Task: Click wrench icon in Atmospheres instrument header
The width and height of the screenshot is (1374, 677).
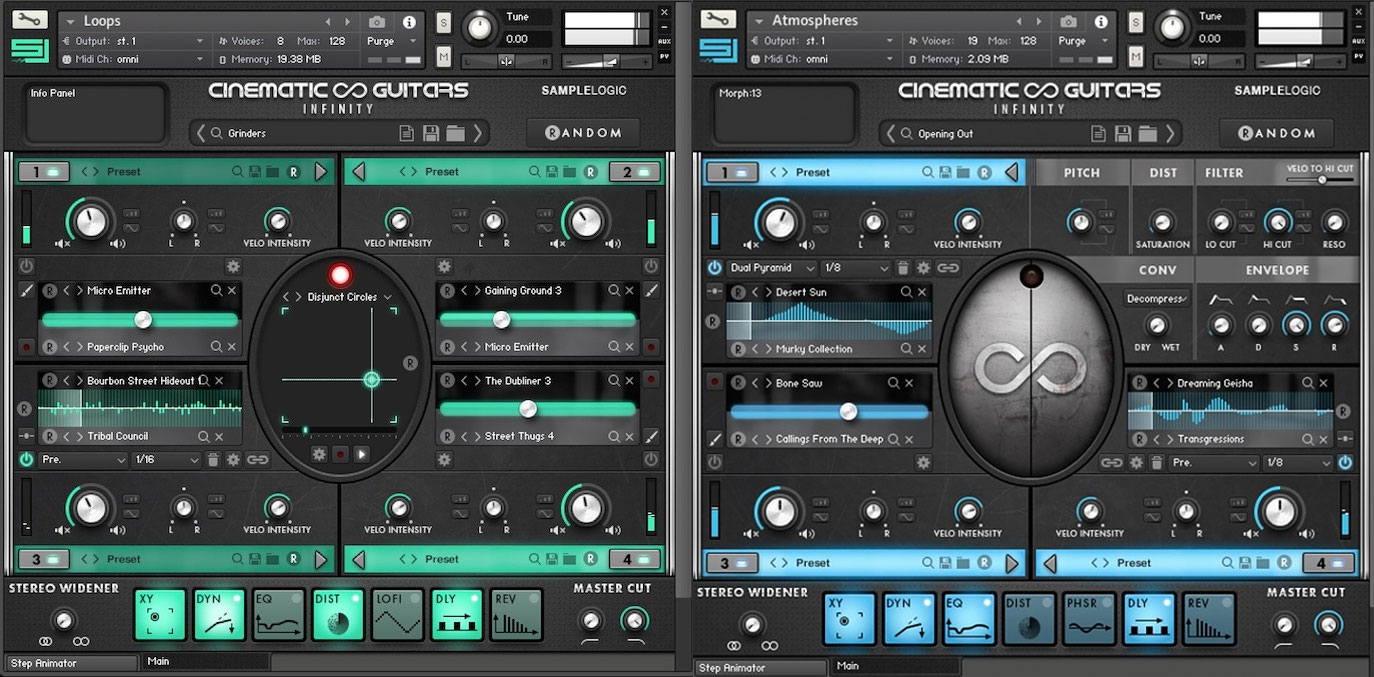Action: click(x=718, y=20)
